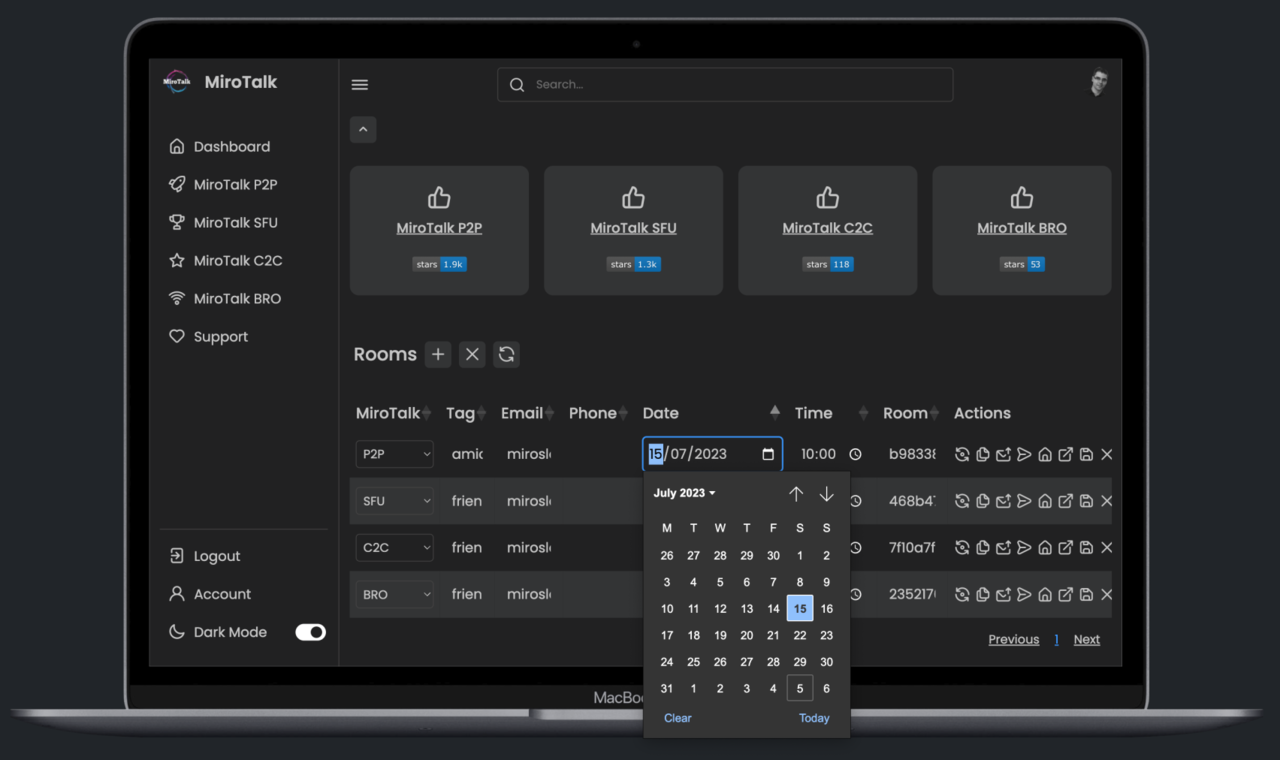Send email invite for the SFU row
The image size is (1280, 760).
[1003, 501]
